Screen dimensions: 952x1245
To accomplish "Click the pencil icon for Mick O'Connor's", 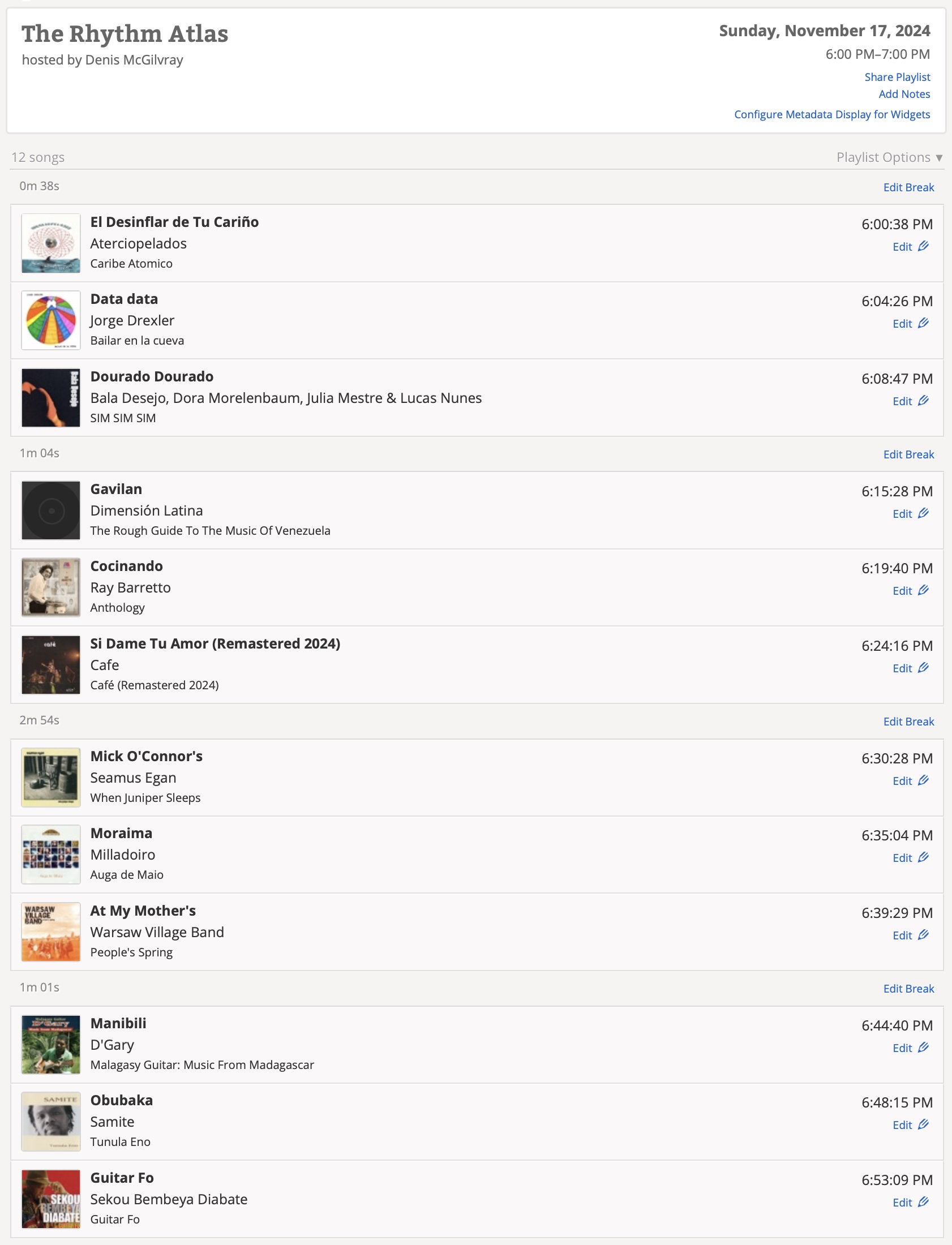I will [x=923, y=780].
